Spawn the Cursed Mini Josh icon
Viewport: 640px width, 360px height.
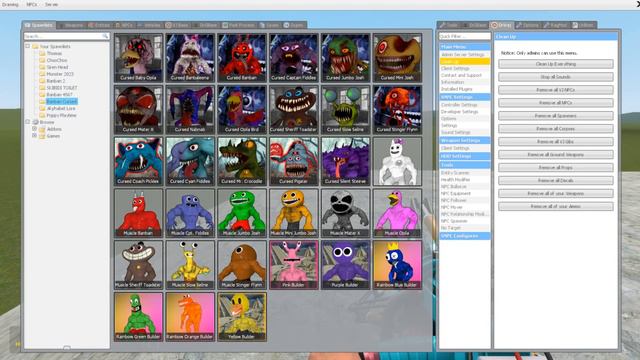pyautogui.click(x=398, y=58)
